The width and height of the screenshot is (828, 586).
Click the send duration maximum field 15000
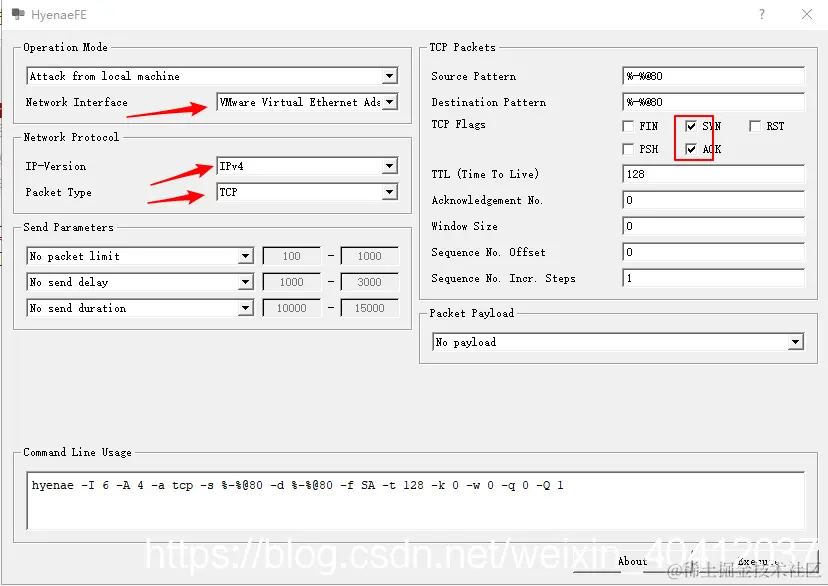coord(370,308)
